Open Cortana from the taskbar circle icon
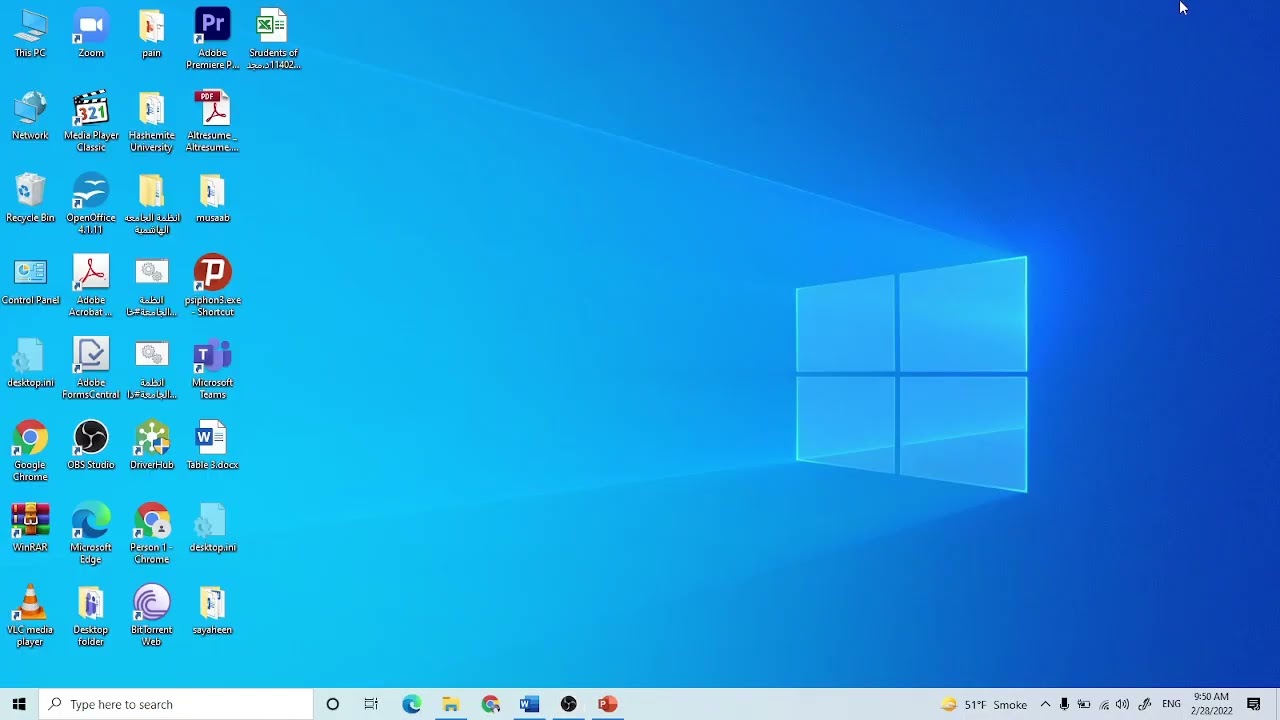Screen dimensions: 1280x720 pyautogui.click(x=333, y=704)
